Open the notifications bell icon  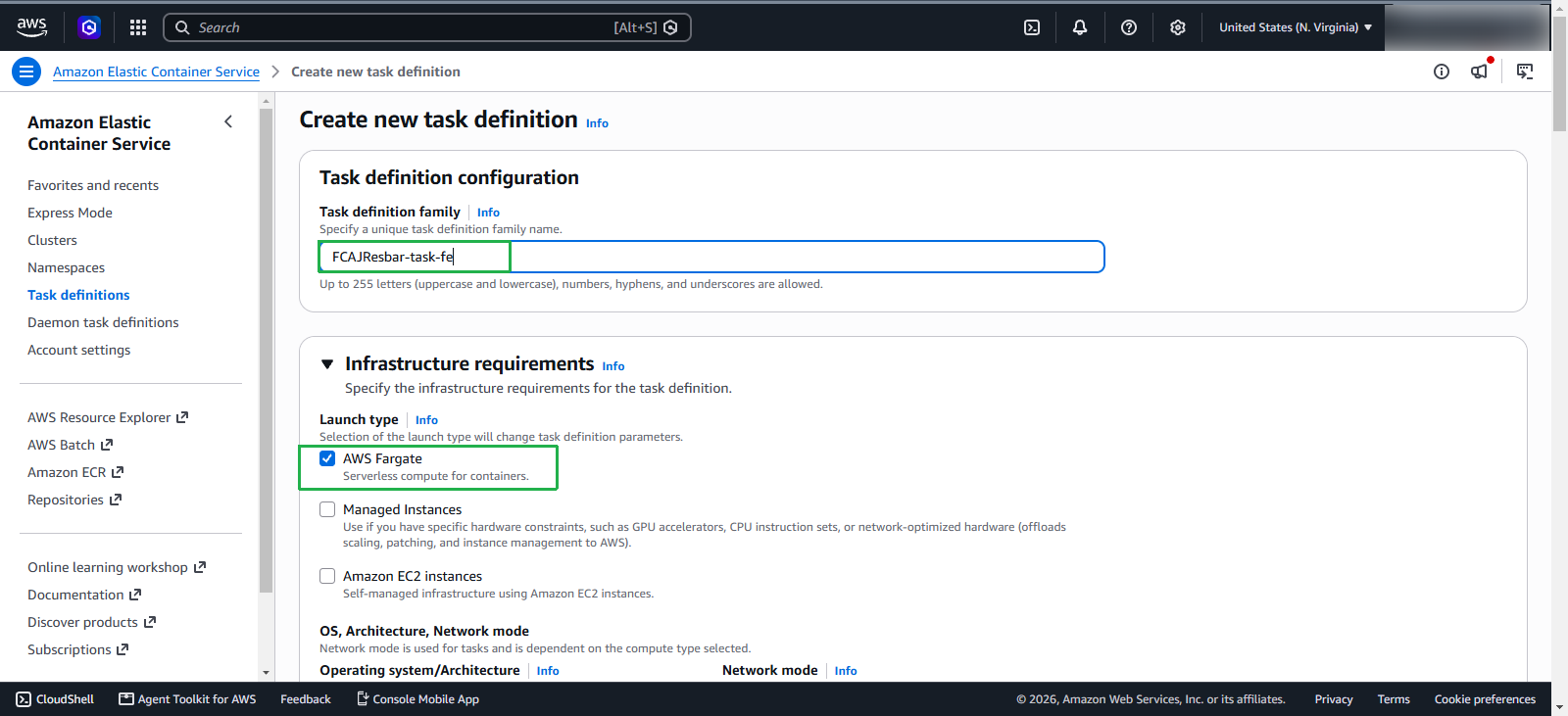click(x=1080, y=27)
